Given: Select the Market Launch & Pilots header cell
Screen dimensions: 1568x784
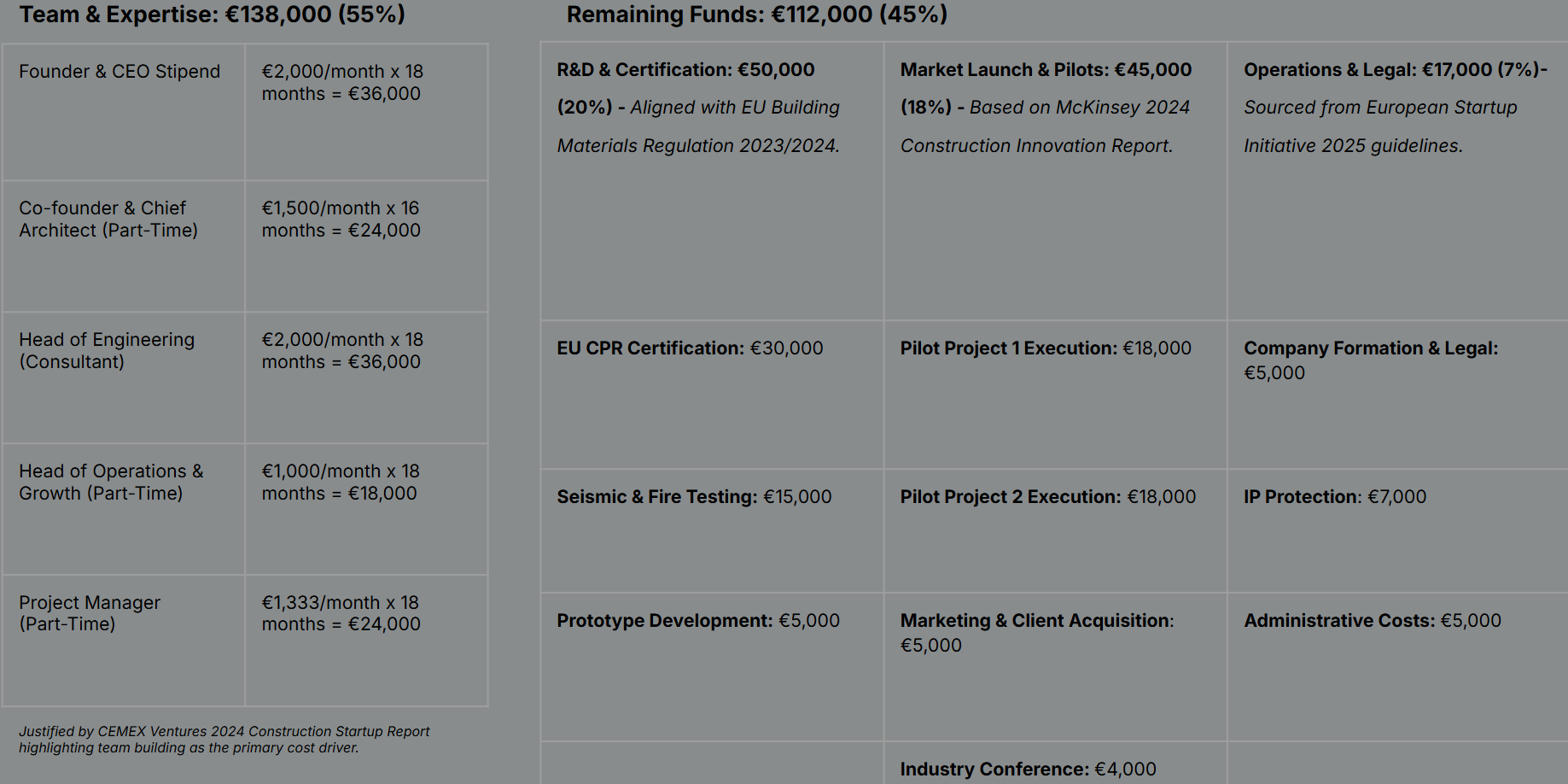Looking at the screenshot, I should [x=1046, y=108].
